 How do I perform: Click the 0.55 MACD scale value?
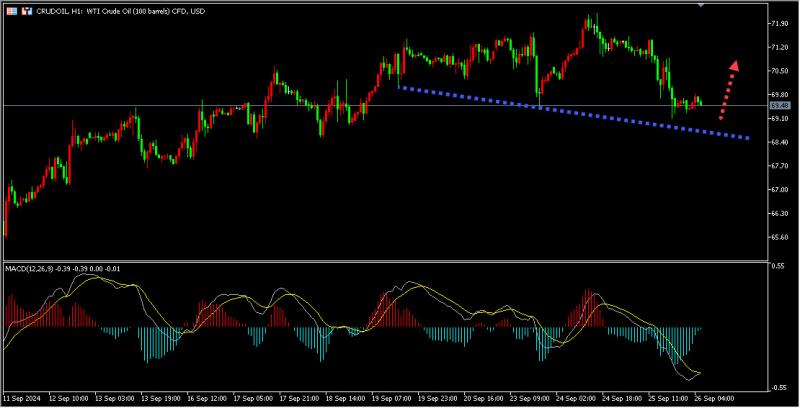coord(778,266)
